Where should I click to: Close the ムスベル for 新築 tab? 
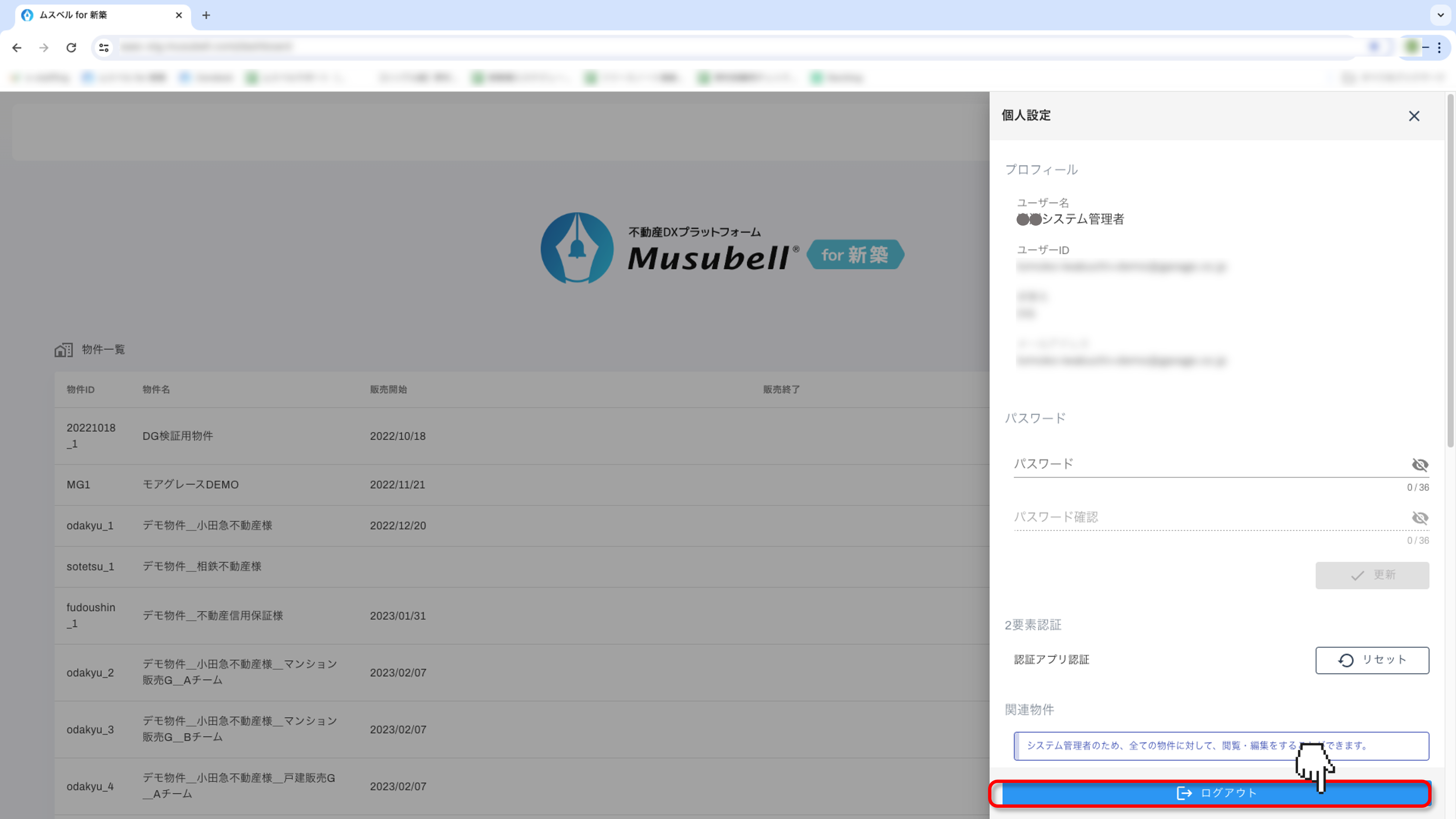(x=179, y=15)
